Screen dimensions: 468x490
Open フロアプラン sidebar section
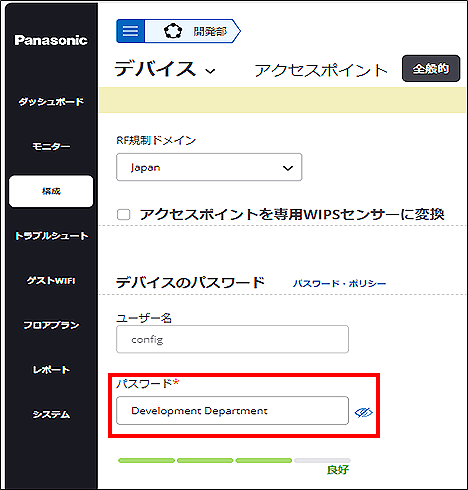click(51, 325)
